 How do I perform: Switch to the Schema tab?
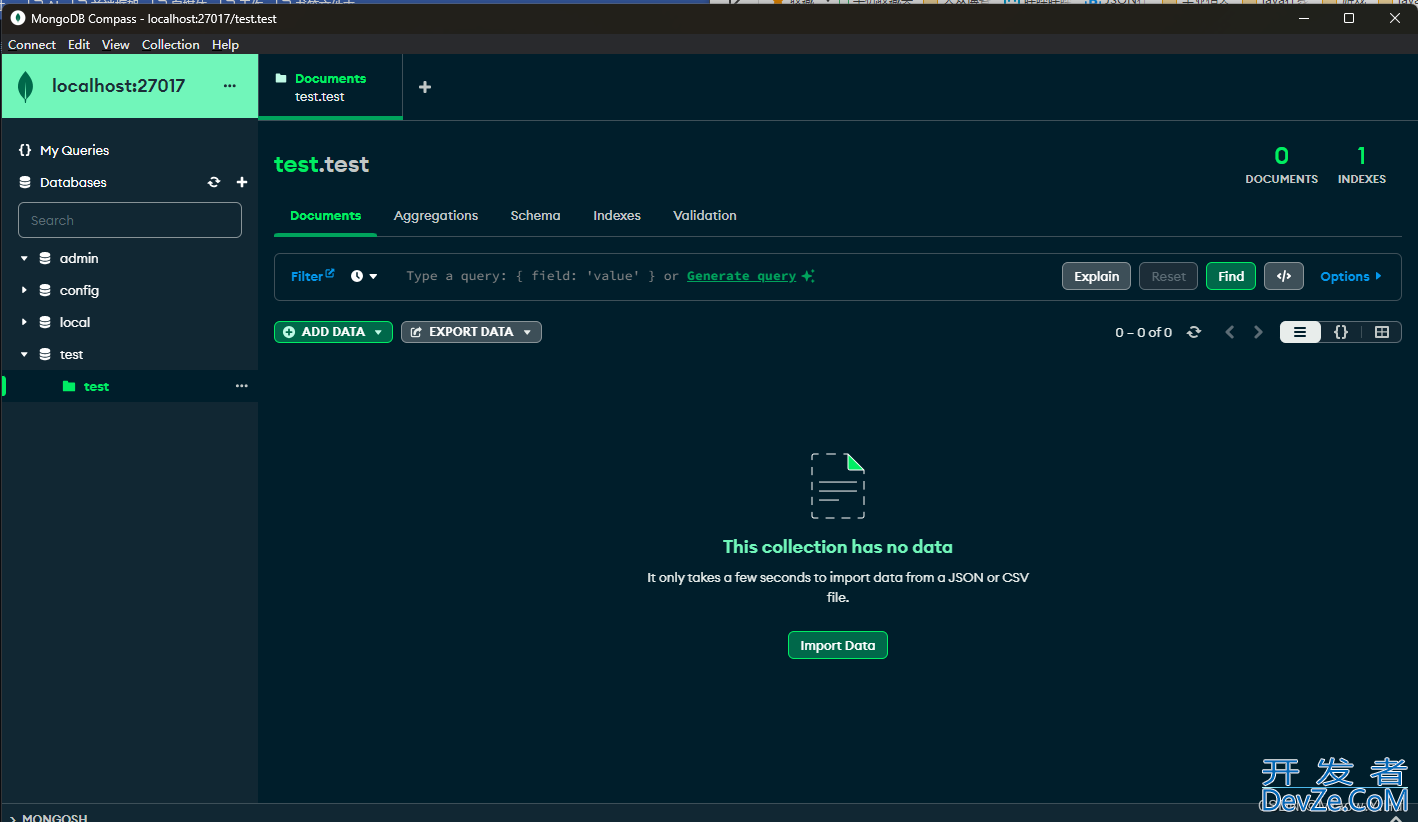pos(535,215)
